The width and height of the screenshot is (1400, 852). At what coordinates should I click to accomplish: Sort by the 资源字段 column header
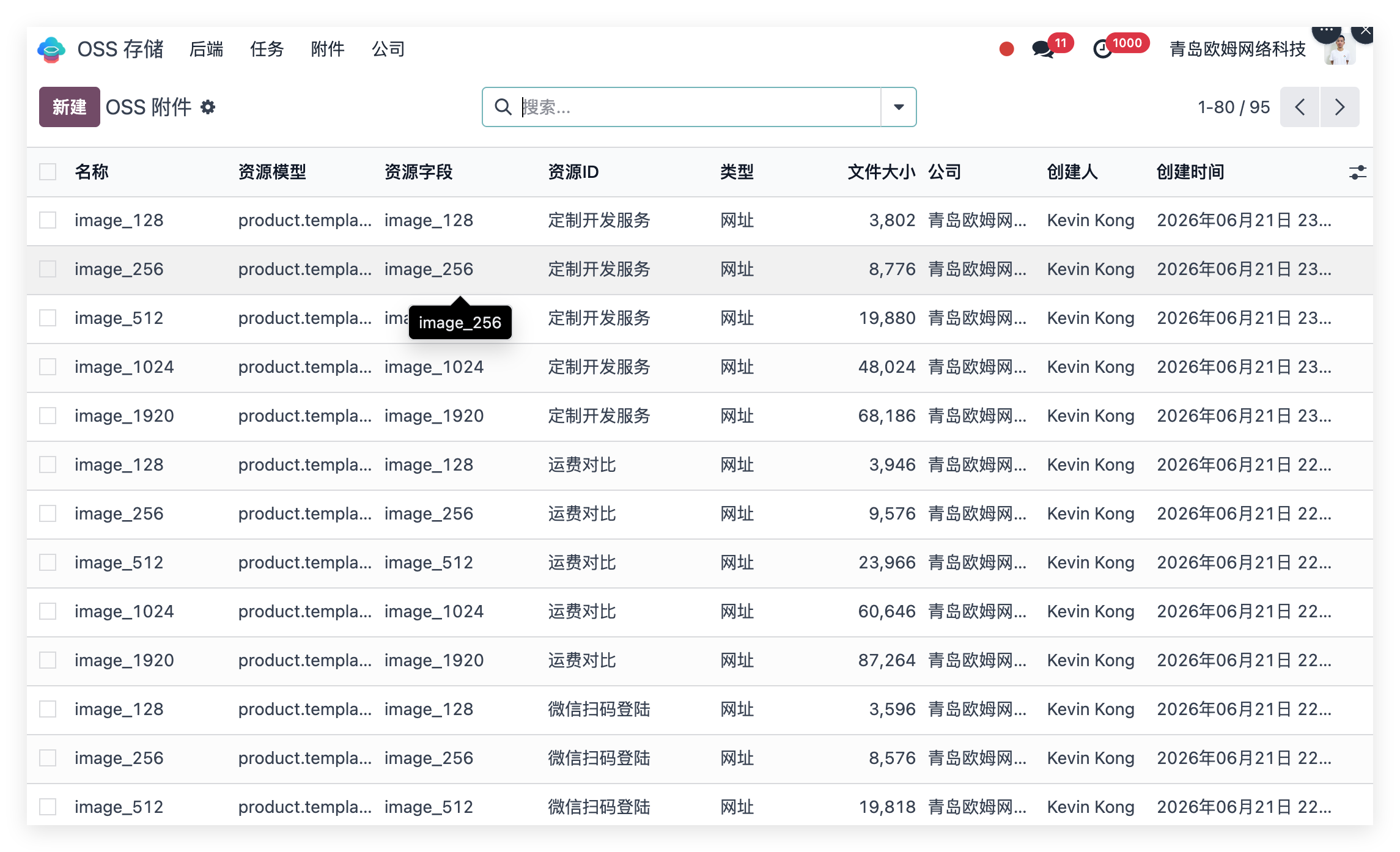coord(418,172)
